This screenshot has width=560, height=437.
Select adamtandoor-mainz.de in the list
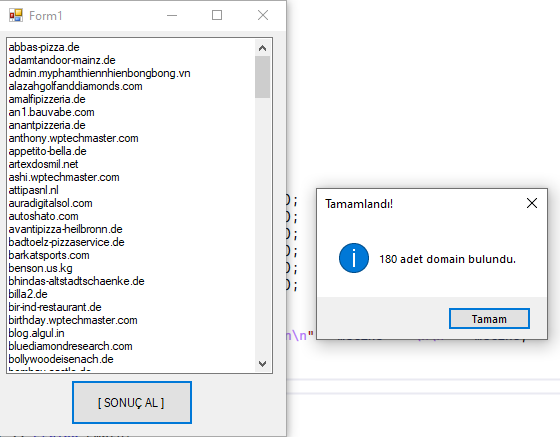pyautogui.click(x=62, y=60)
